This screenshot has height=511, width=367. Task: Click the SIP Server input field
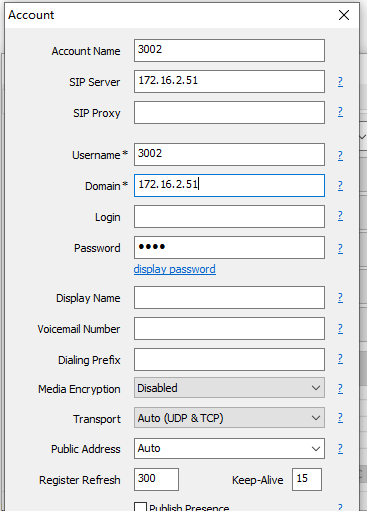coord(229,81)
